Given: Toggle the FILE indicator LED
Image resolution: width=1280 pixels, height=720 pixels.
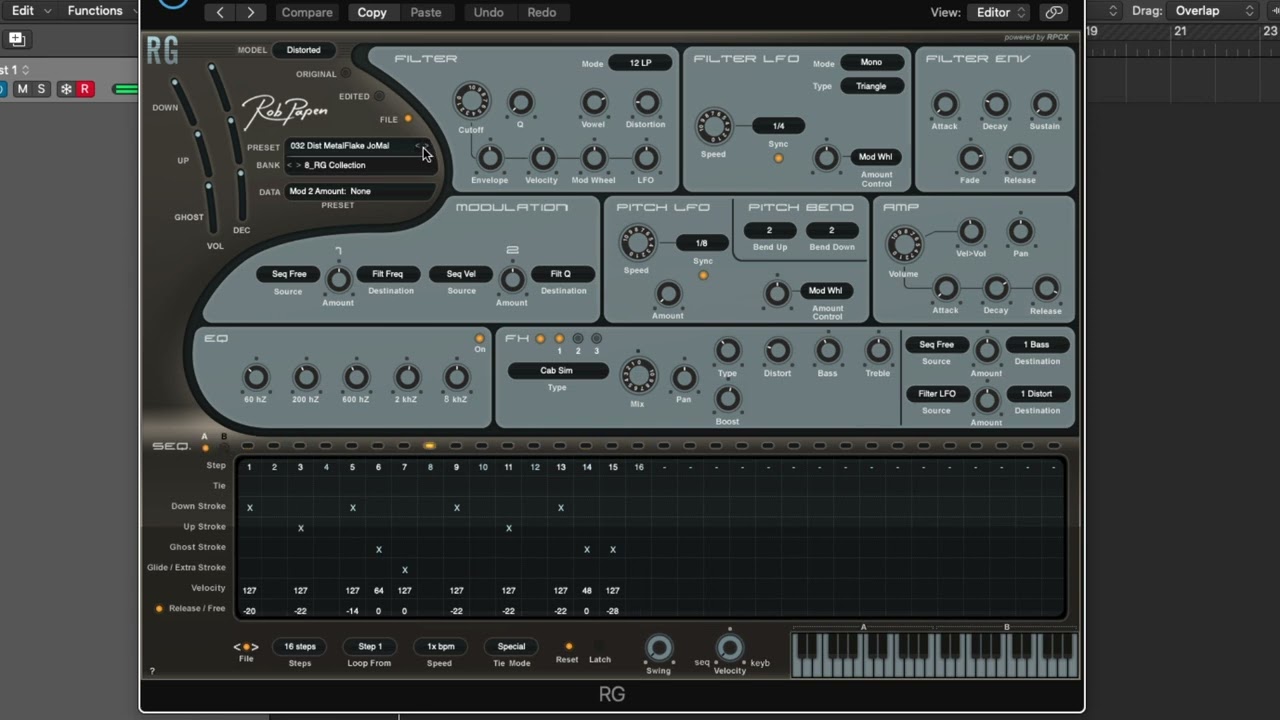Looking at the screenshot, I should tap(408, 119).
